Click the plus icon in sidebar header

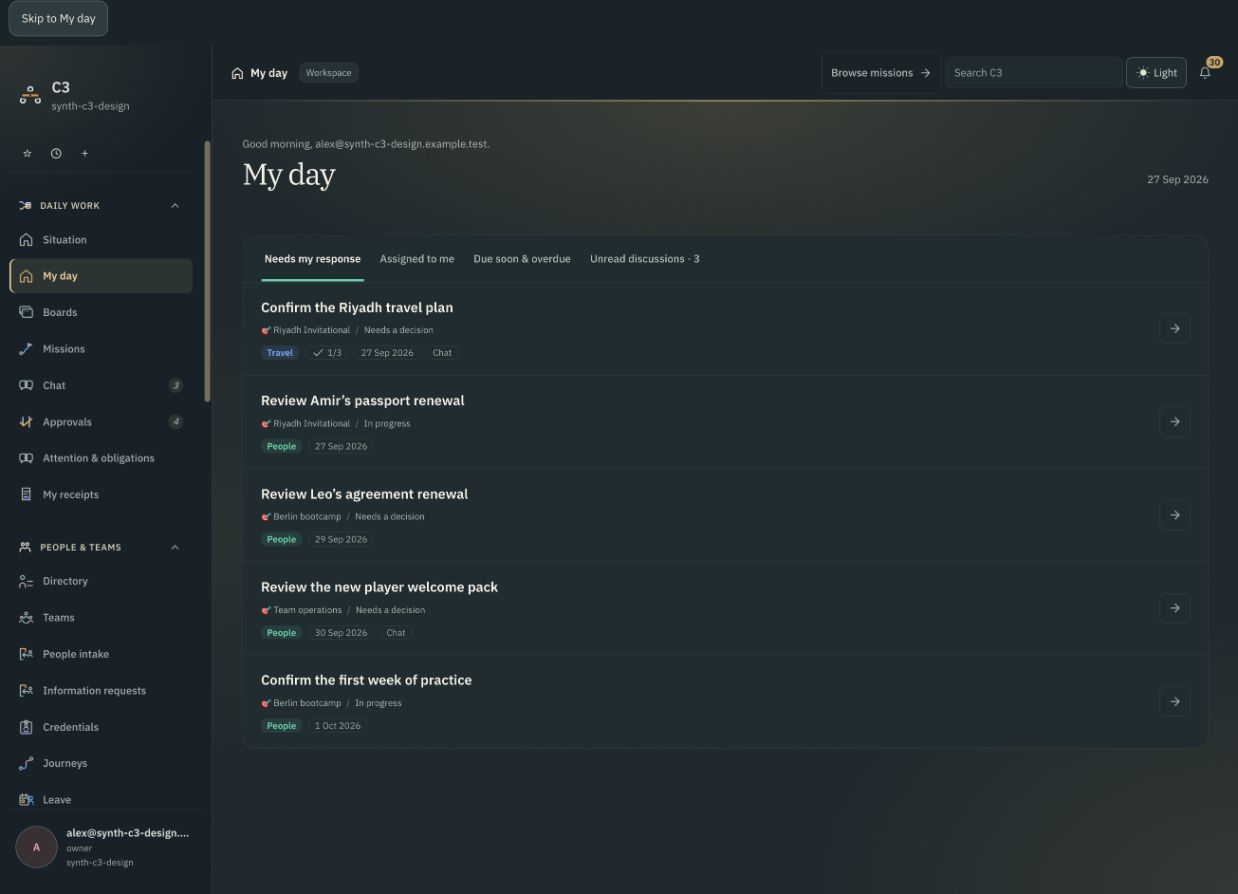point(85,153)
